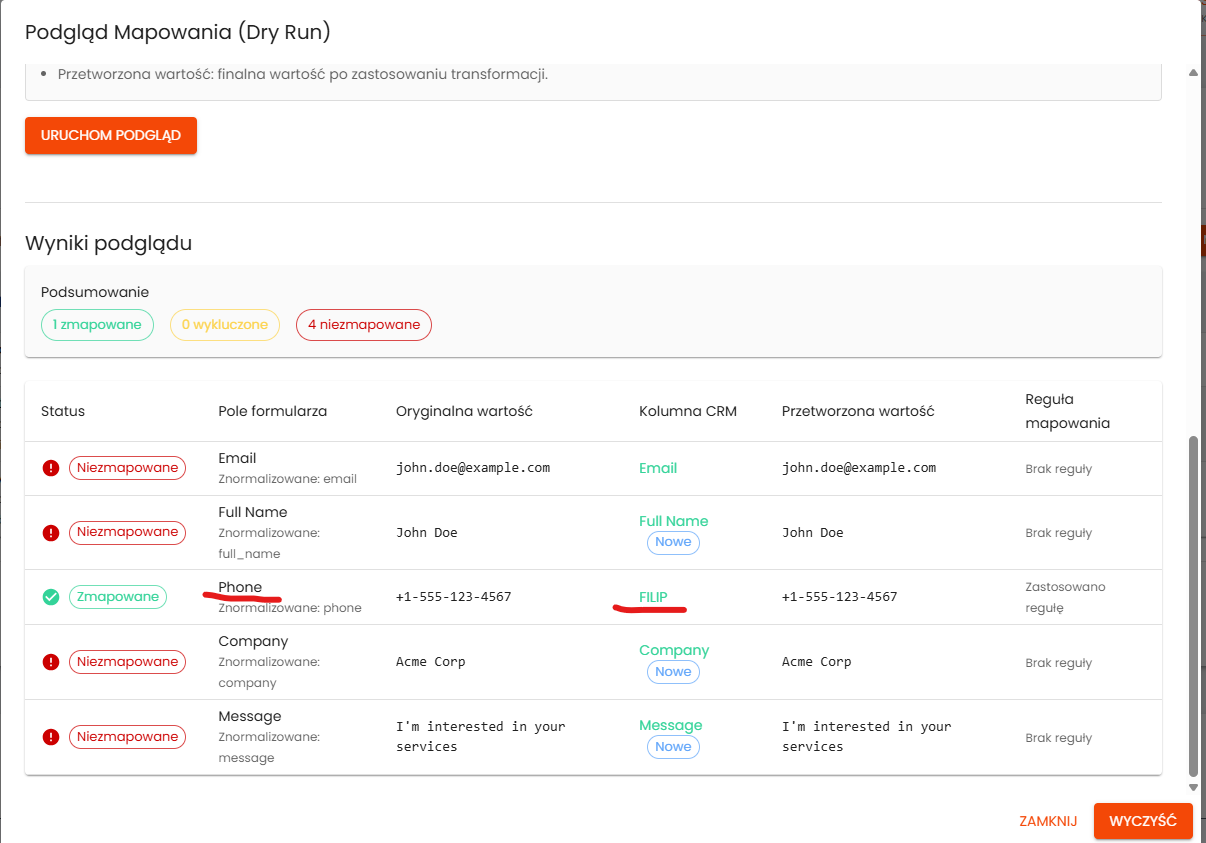
Task: Click the Message CRM column link
Action: (670, 725)
